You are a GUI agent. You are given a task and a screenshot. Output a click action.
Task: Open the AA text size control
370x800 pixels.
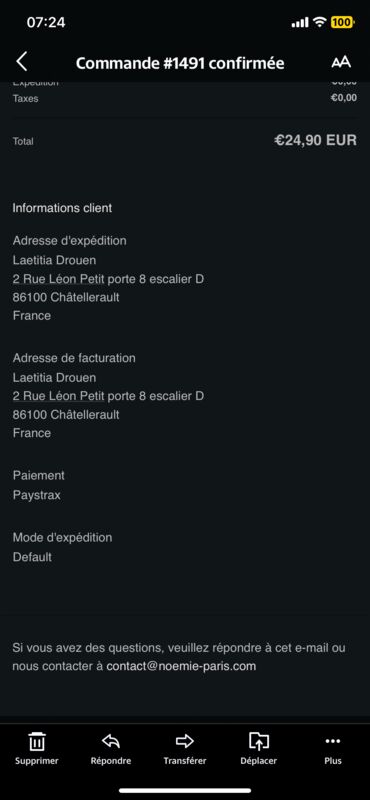point(341,62)
